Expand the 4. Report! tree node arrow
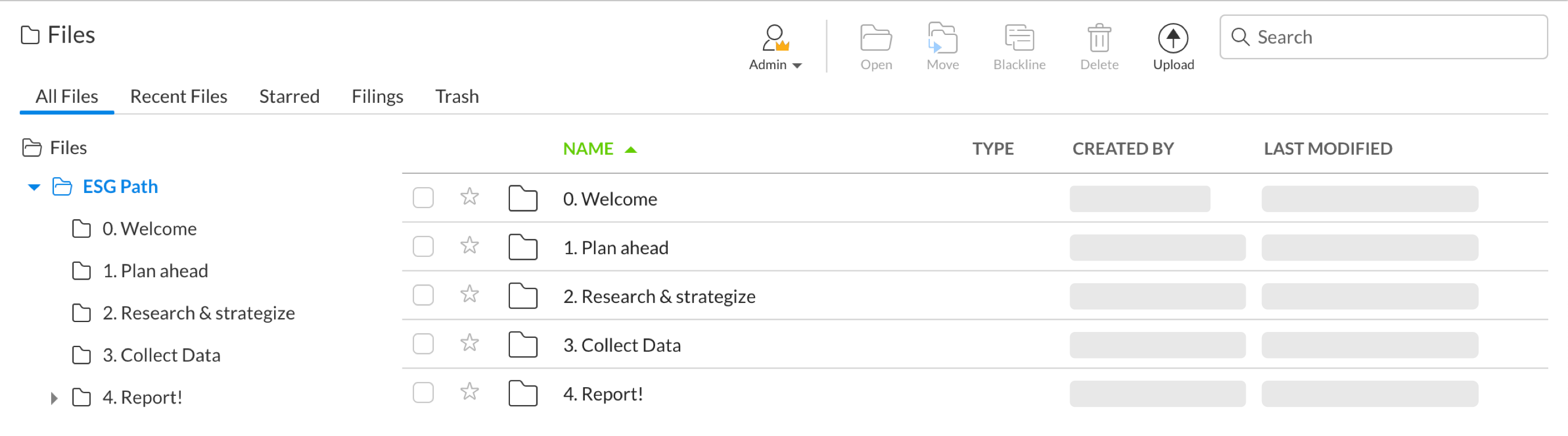This screenshot has width=1568, height=436. [x=54, y=398]
